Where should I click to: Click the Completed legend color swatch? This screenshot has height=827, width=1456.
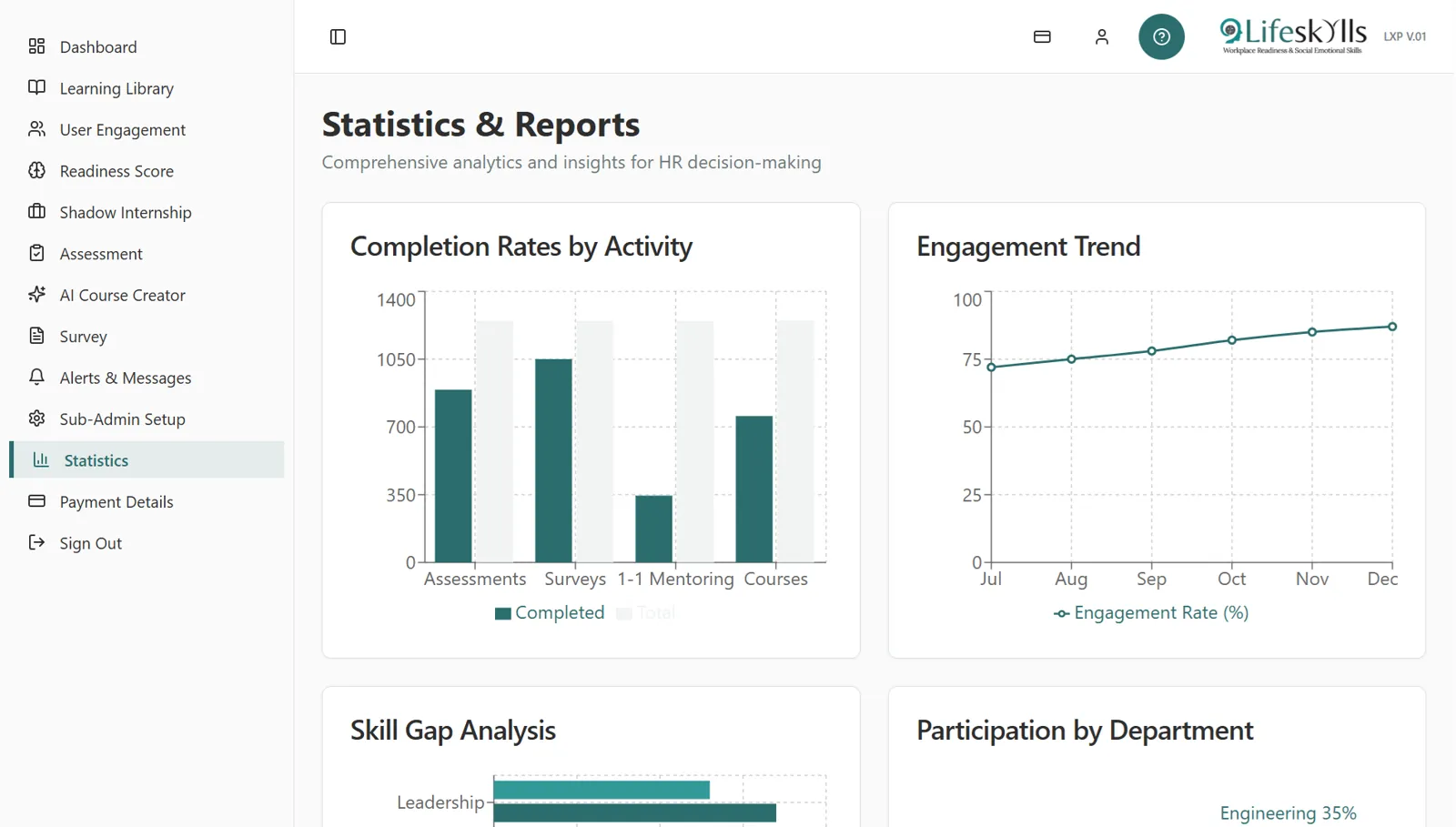(x=502, y=613)
